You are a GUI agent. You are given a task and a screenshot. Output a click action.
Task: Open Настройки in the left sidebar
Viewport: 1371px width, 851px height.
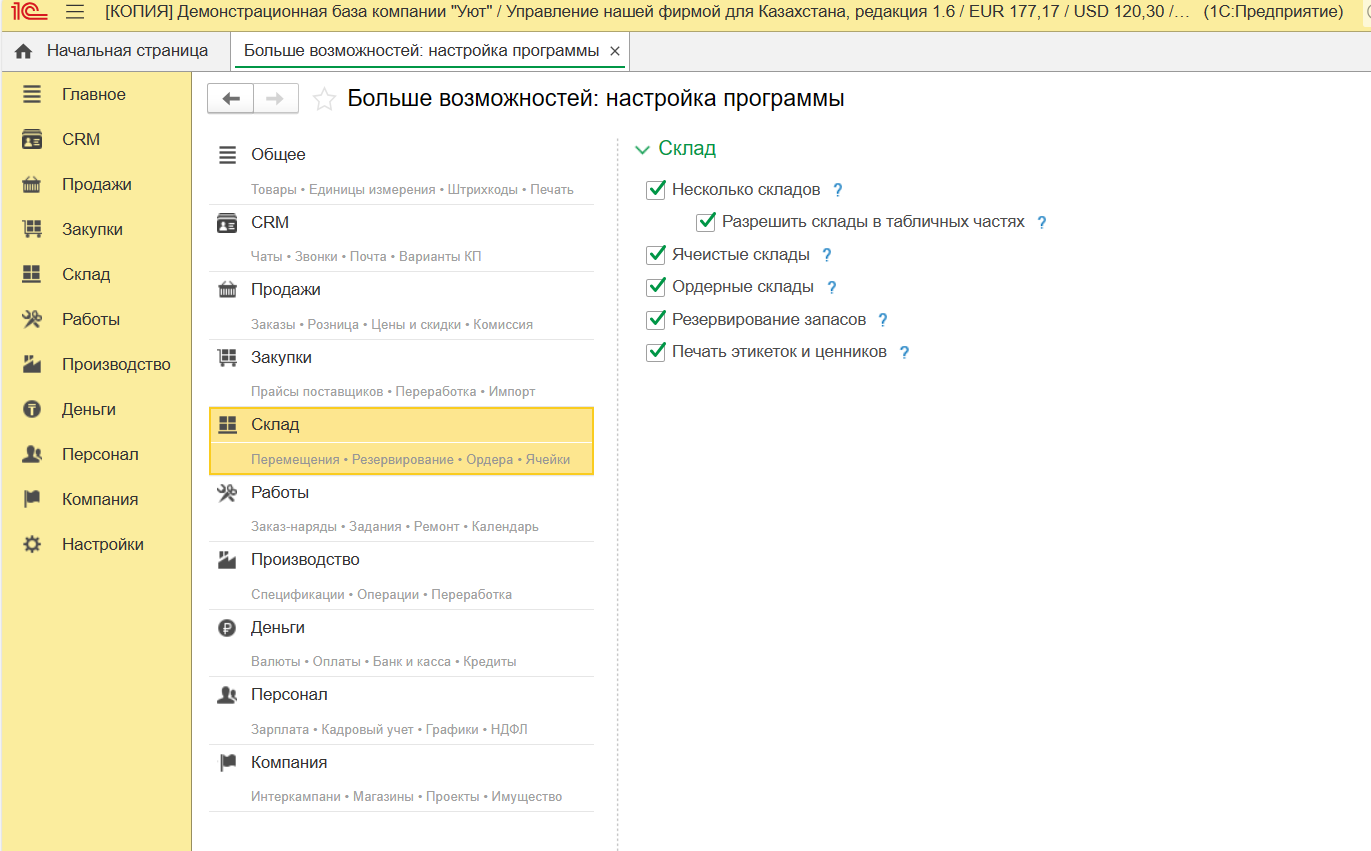(102, 544)
